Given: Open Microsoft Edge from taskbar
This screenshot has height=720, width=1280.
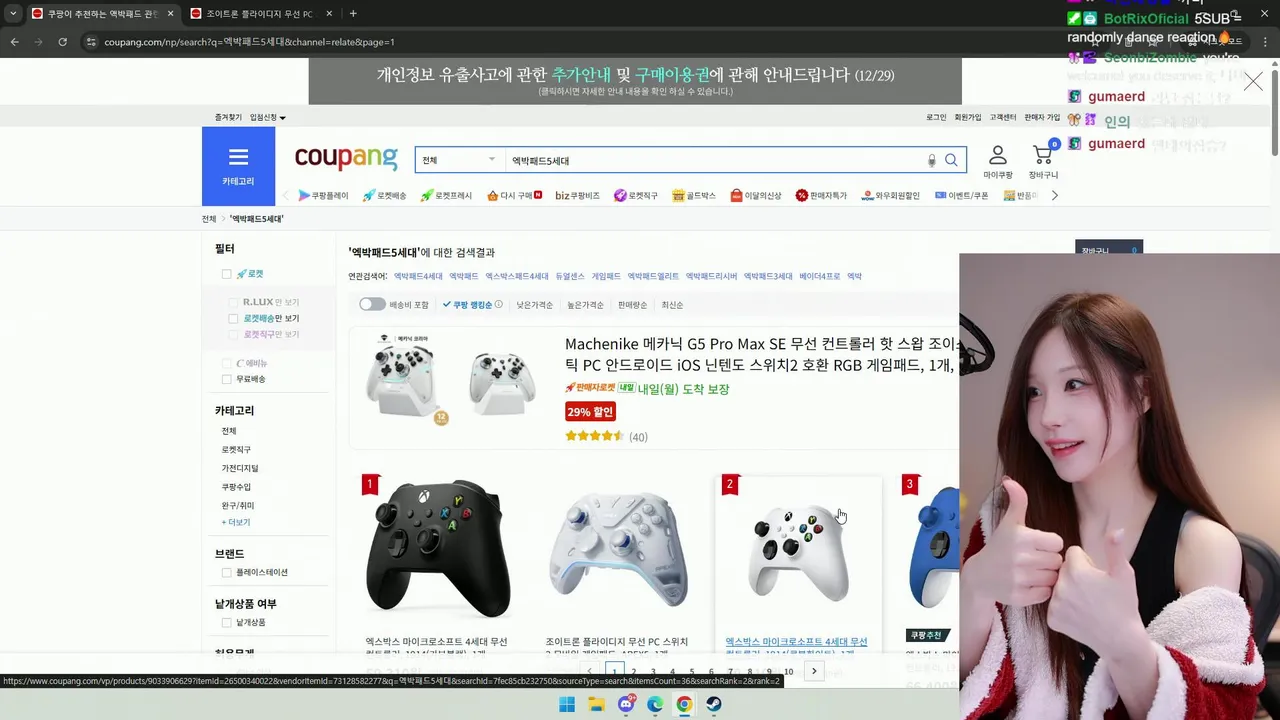Looking at the screenshot, I should pyautogui.click(x=655, y=704).
